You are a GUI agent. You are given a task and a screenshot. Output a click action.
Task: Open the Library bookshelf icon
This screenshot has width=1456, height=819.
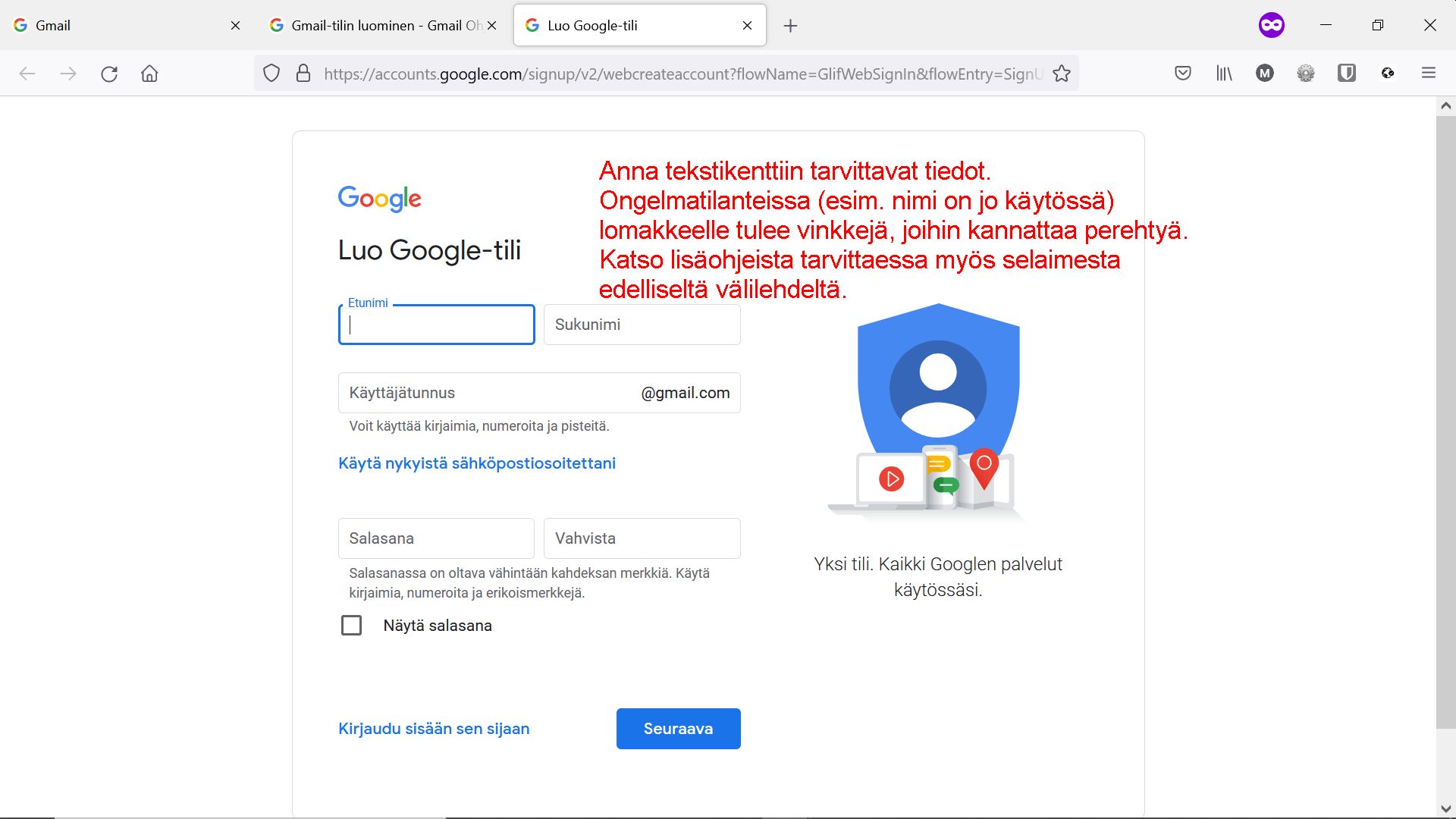tap(1224, 74)
